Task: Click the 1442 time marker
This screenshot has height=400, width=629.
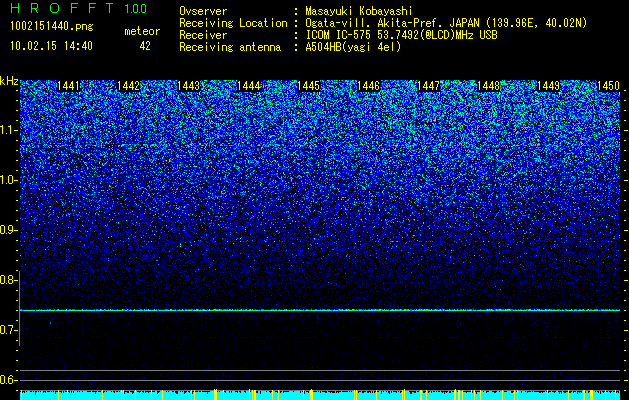Action: [x=128, y=86]
